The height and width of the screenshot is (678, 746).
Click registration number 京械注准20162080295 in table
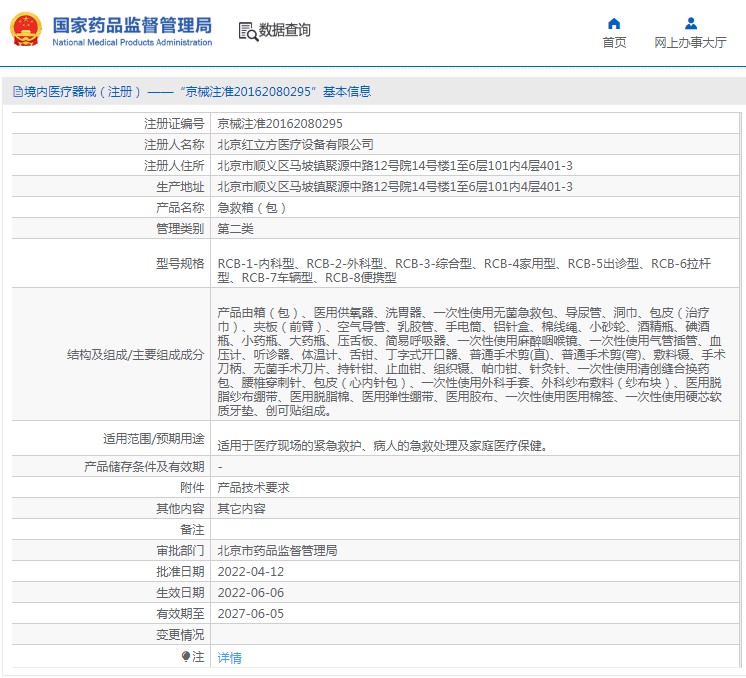280,124
